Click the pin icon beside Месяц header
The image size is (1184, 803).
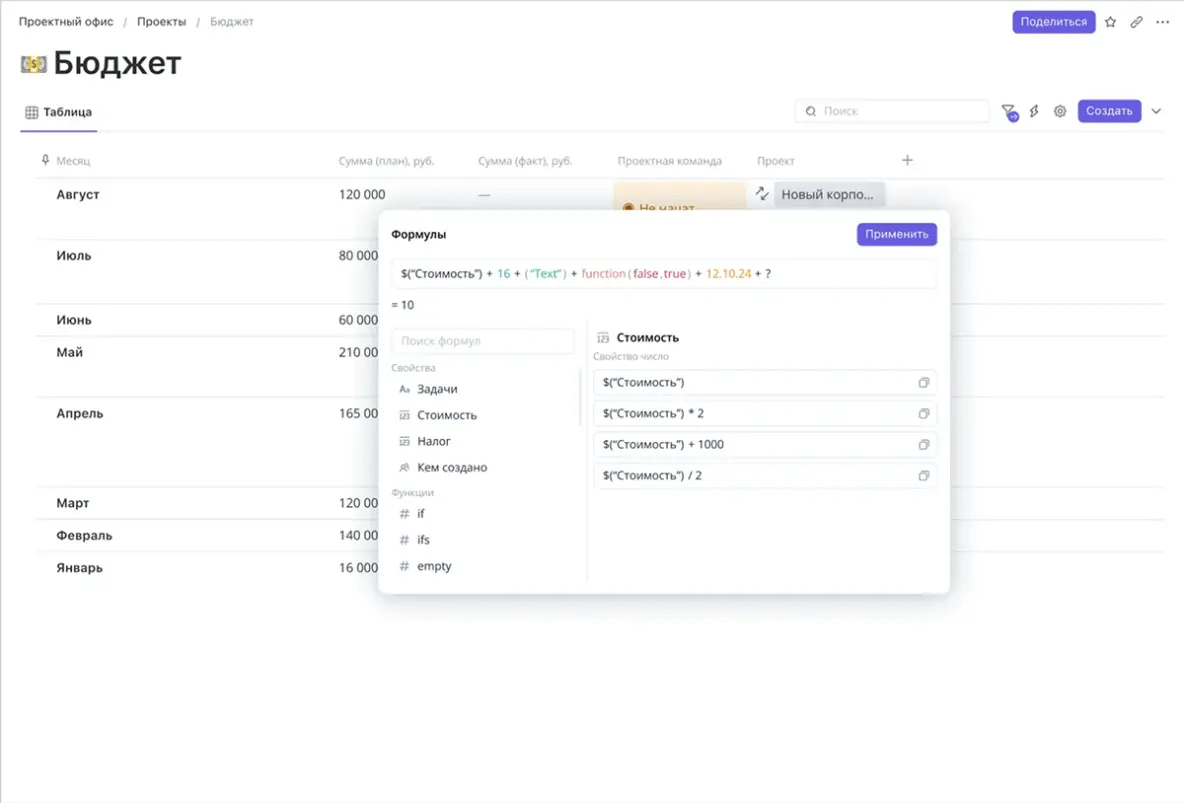pyautogui.click(x=45, y=160)
